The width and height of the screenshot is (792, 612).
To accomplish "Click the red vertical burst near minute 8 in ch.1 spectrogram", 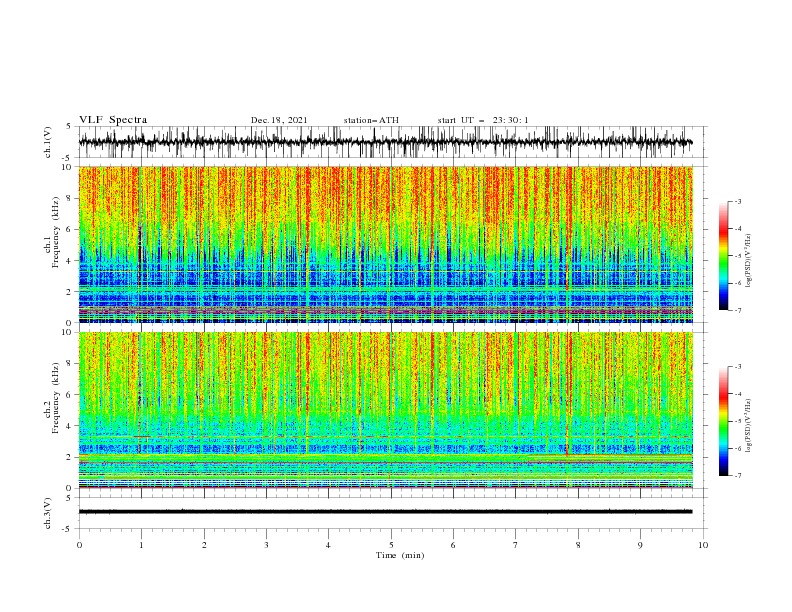I will click(568, 227).
